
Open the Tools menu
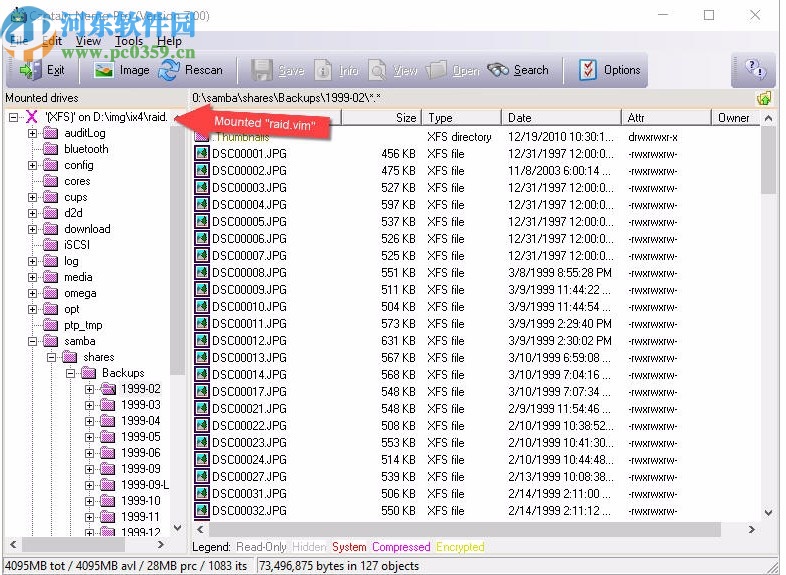pyautogui.click(x=129, y=41)
